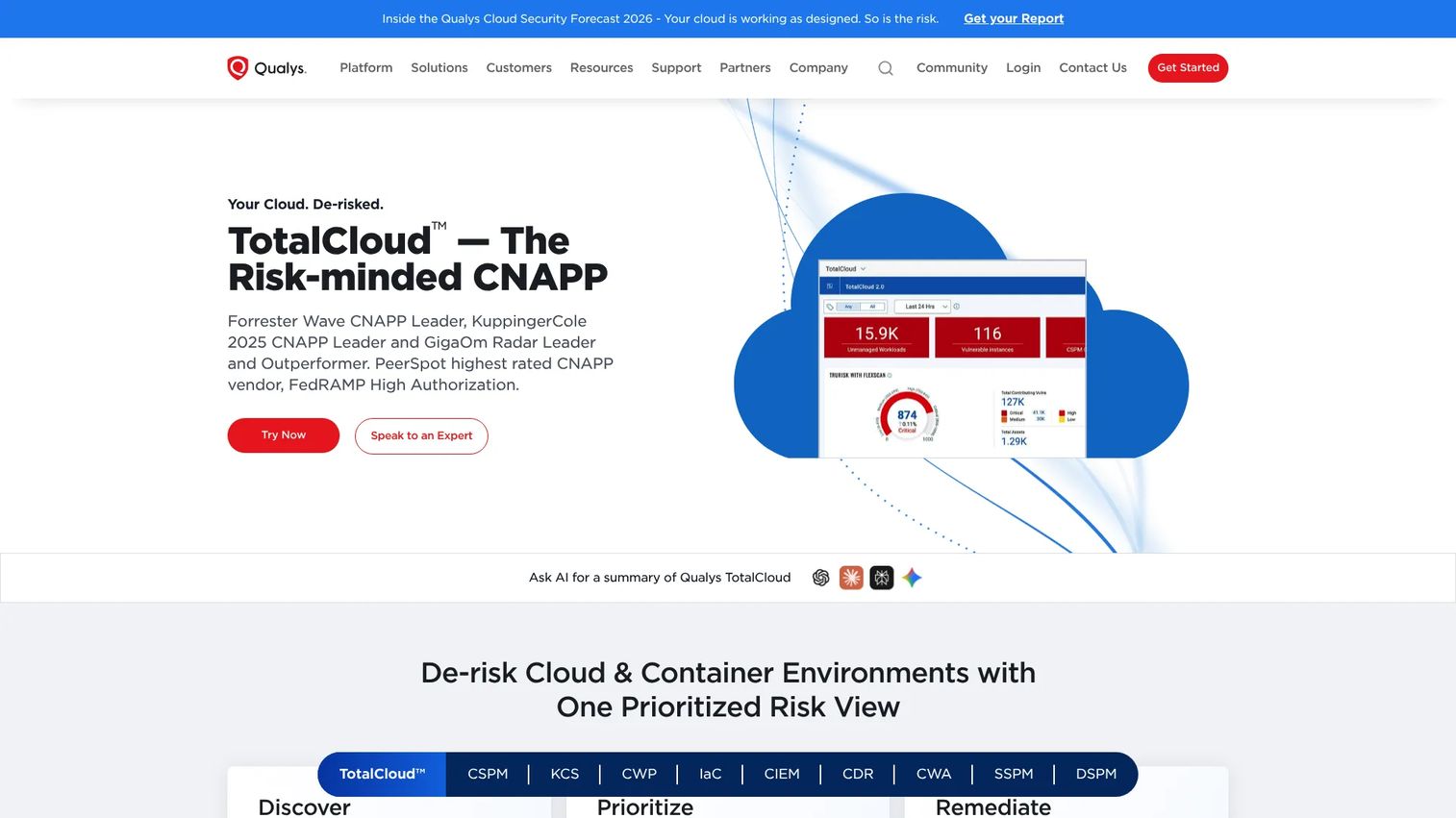The width and height of the screenshot is (1456, 818).
Task: Open the Company menu
Action: 818,67
